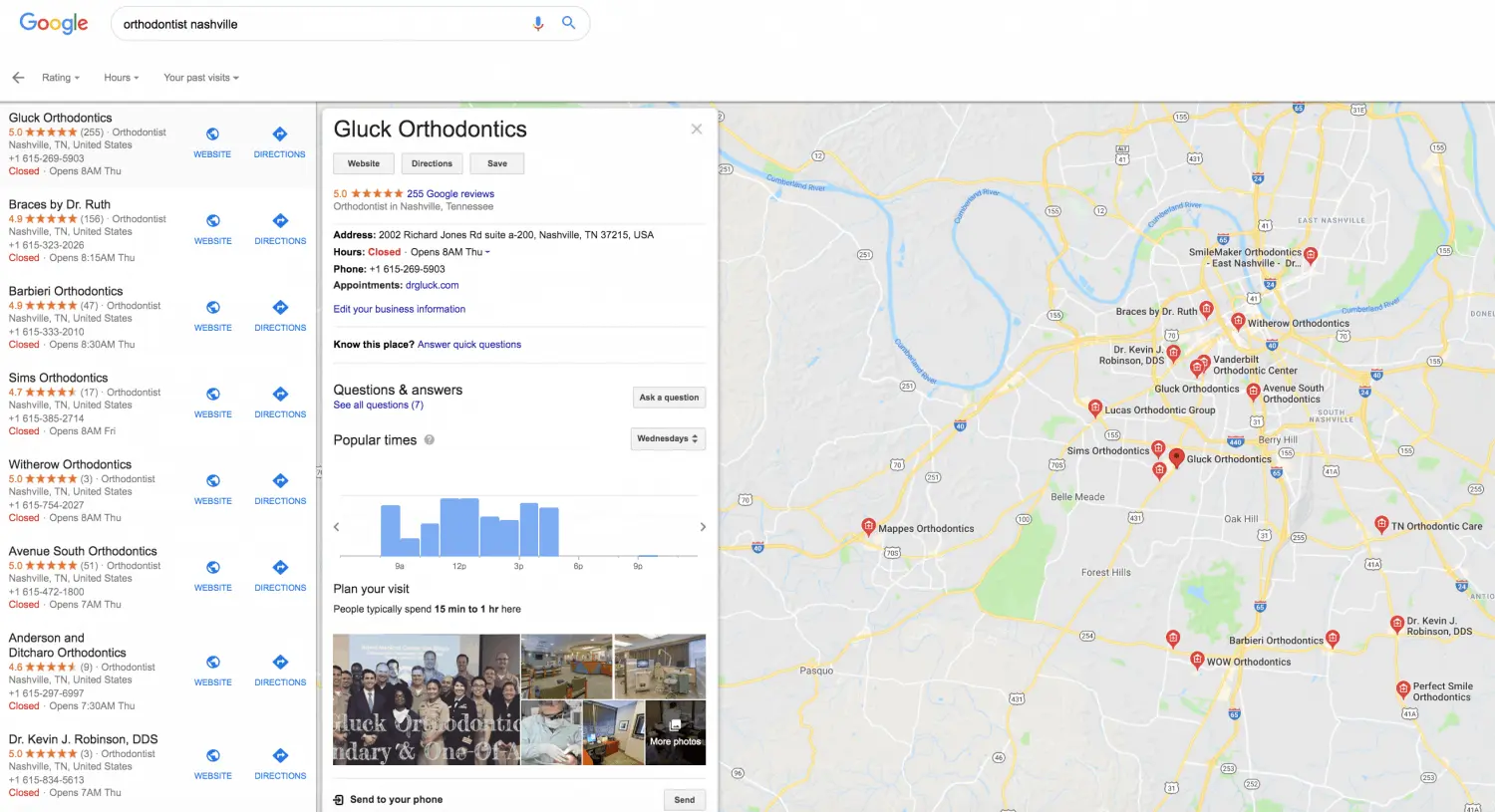Click Website button in detail panel
The image size is (1495, 812).
[364, 163]
